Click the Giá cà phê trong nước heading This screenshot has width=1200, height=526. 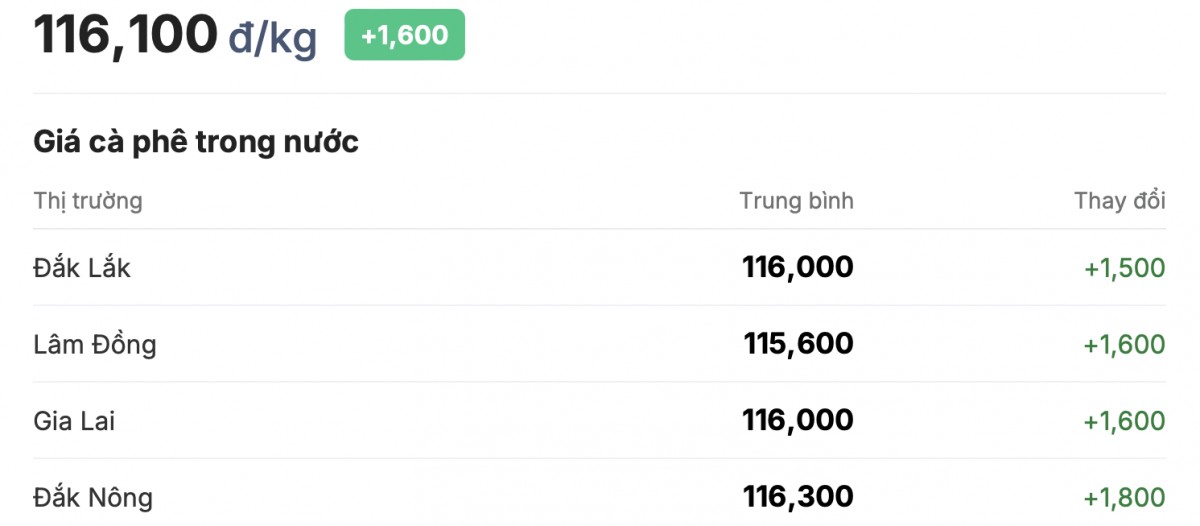[x=196, y=142]
